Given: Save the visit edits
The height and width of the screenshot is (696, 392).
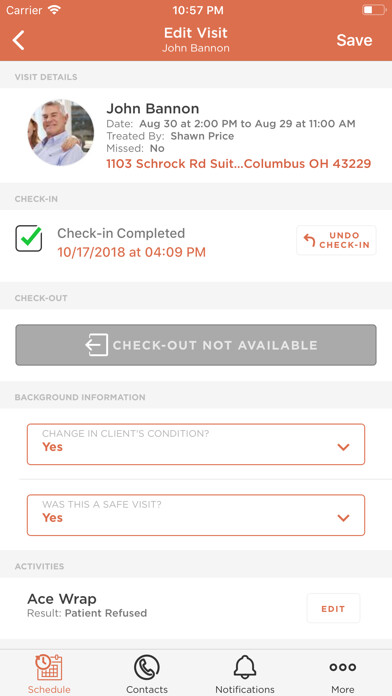Looking at the screenshot, I should 354,40.
